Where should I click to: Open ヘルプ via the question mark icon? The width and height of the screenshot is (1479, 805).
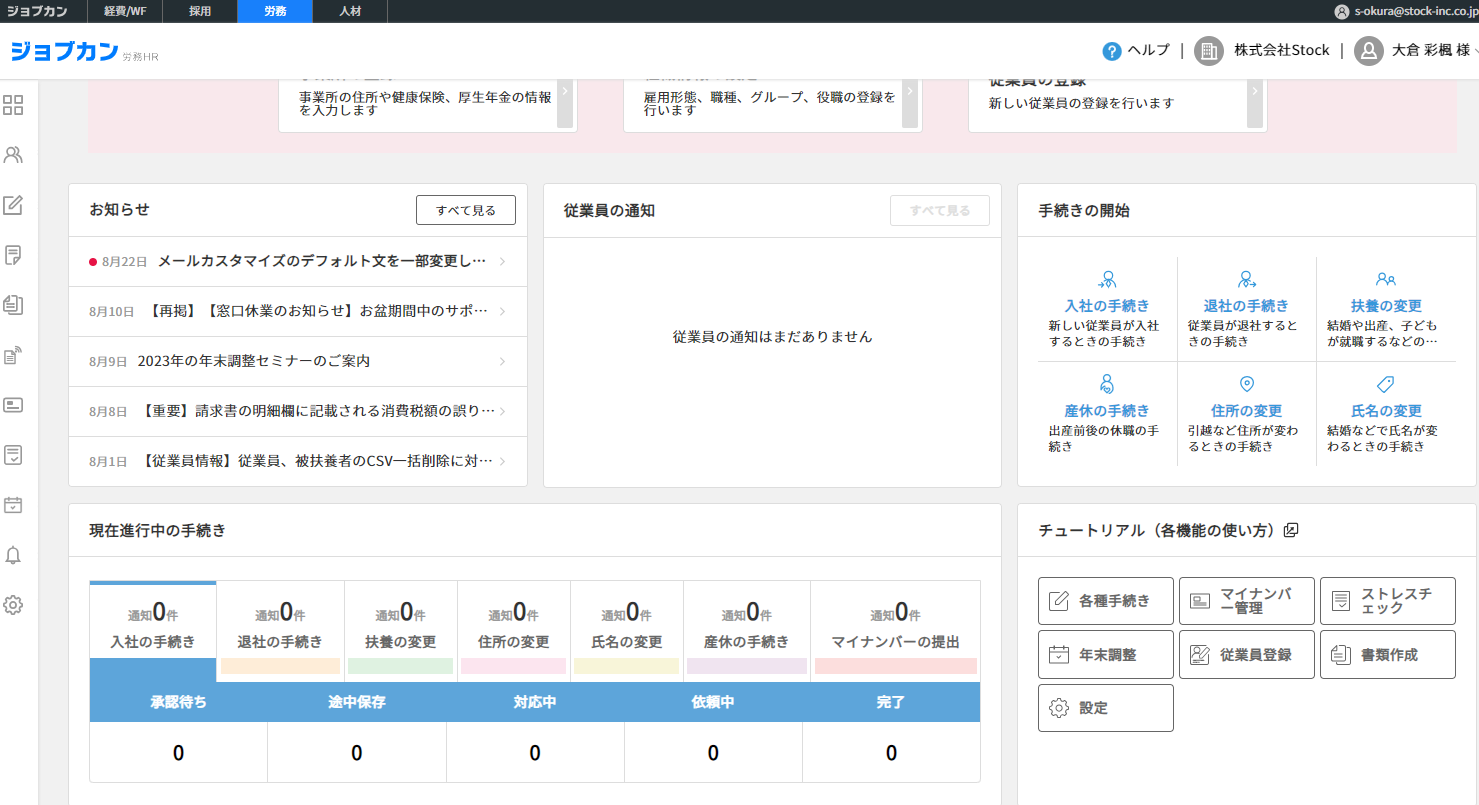pyautogui.click(x=1113, y=50)
